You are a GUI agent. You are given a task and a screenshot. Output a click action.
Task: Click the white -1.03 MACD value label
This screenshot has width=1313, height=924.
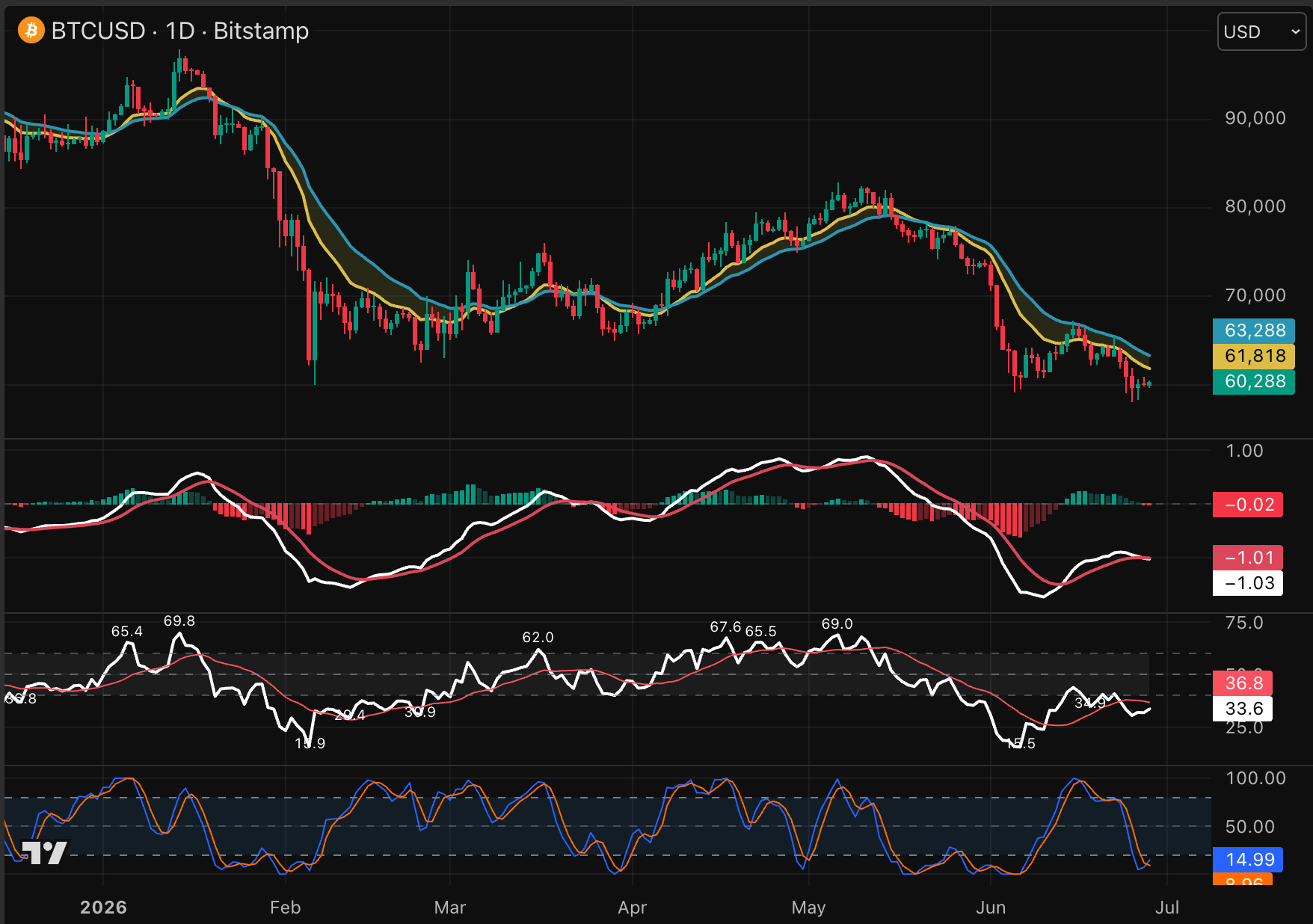click(x=1248, y=583)
